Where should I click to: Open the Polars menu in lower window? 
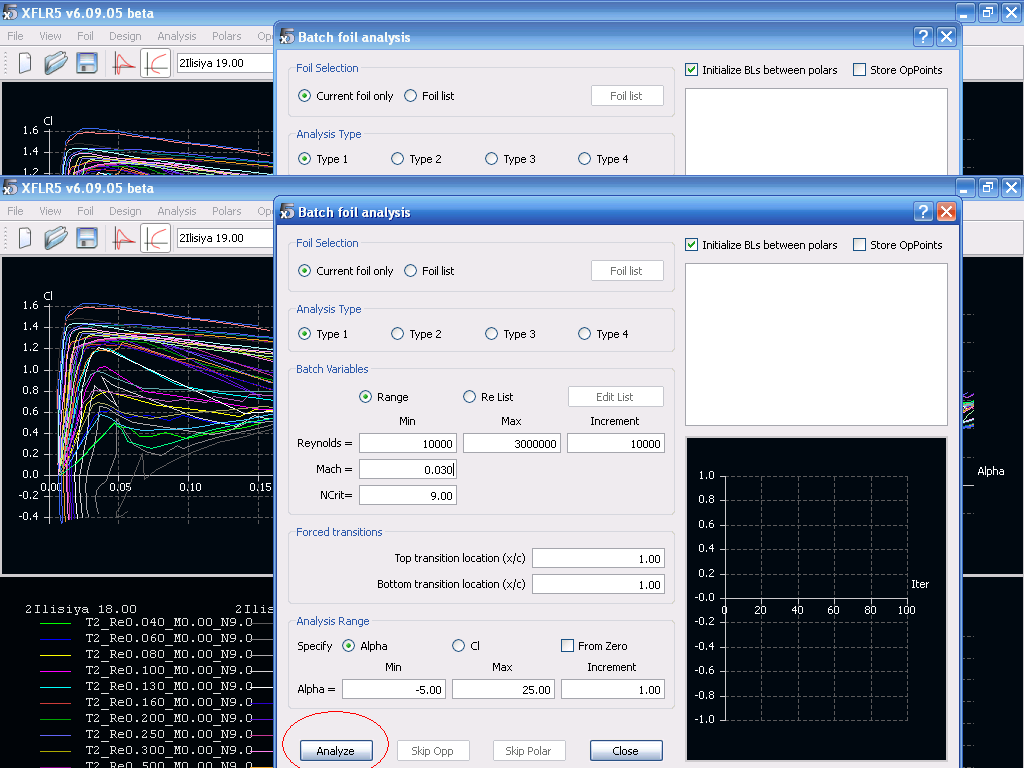[x=226, y=211]
